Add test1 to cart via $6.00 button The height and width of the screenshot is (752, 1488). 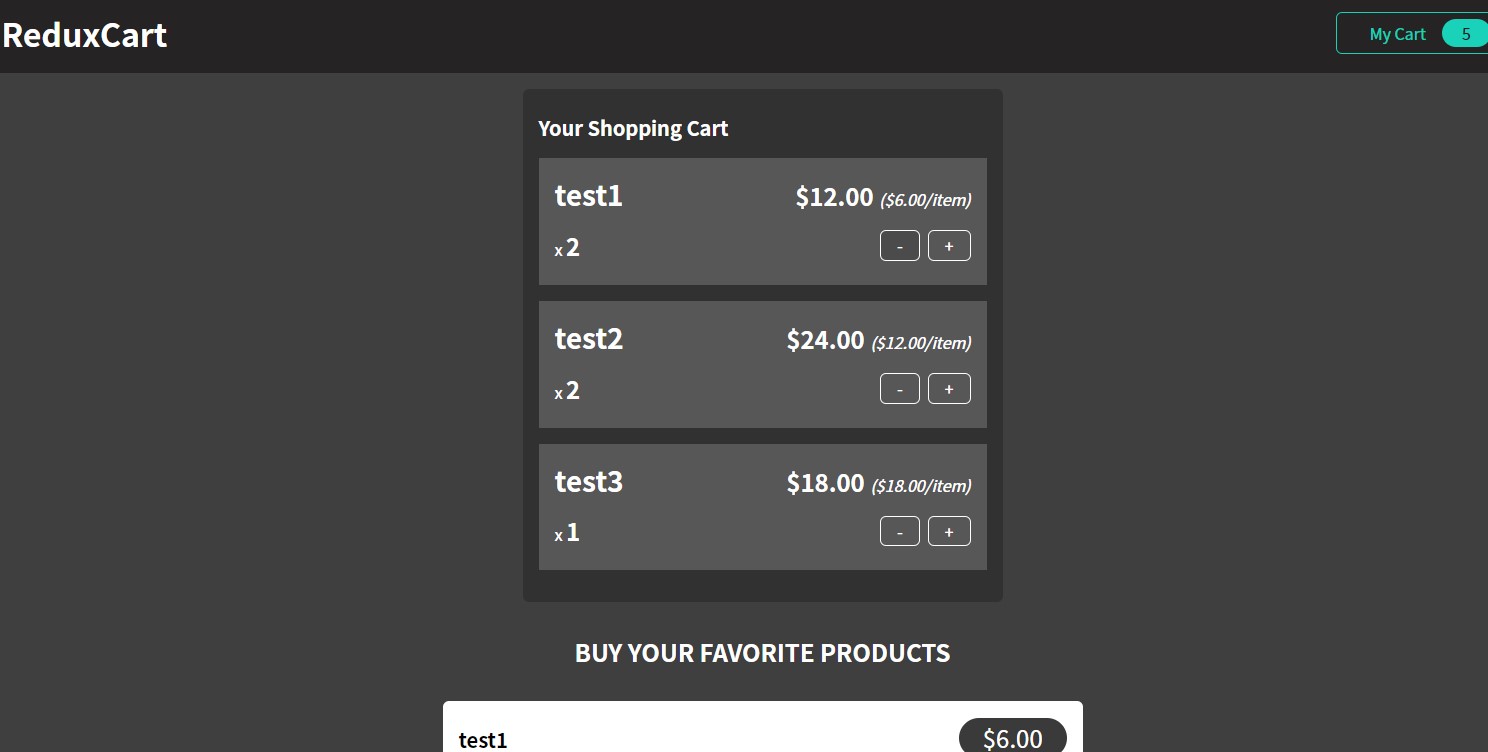coord(1013,738)
